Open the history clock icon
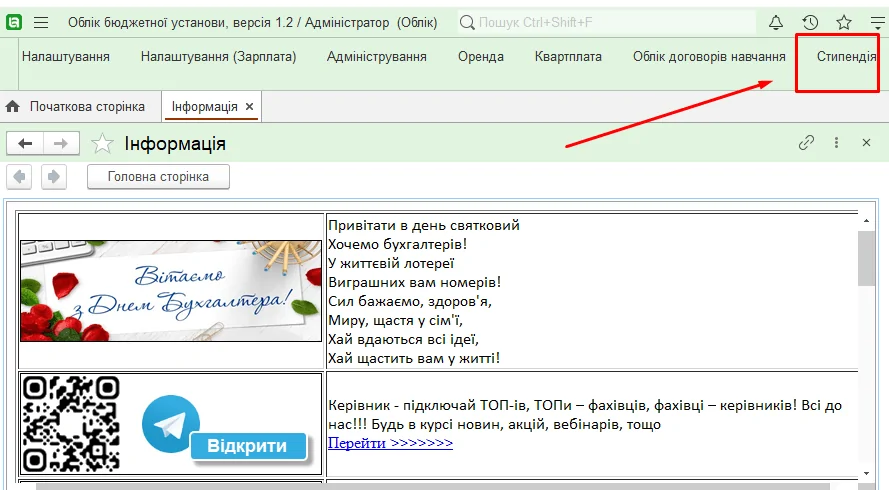889x490 pixels. (810, 23)
